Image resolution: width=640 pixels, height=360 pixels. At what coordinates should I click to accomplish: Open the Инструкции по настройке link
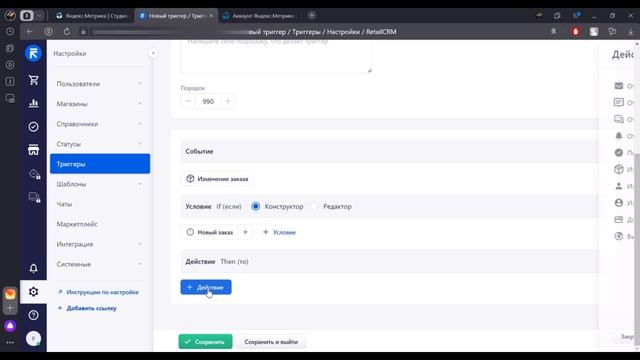(x=98, y=292)
